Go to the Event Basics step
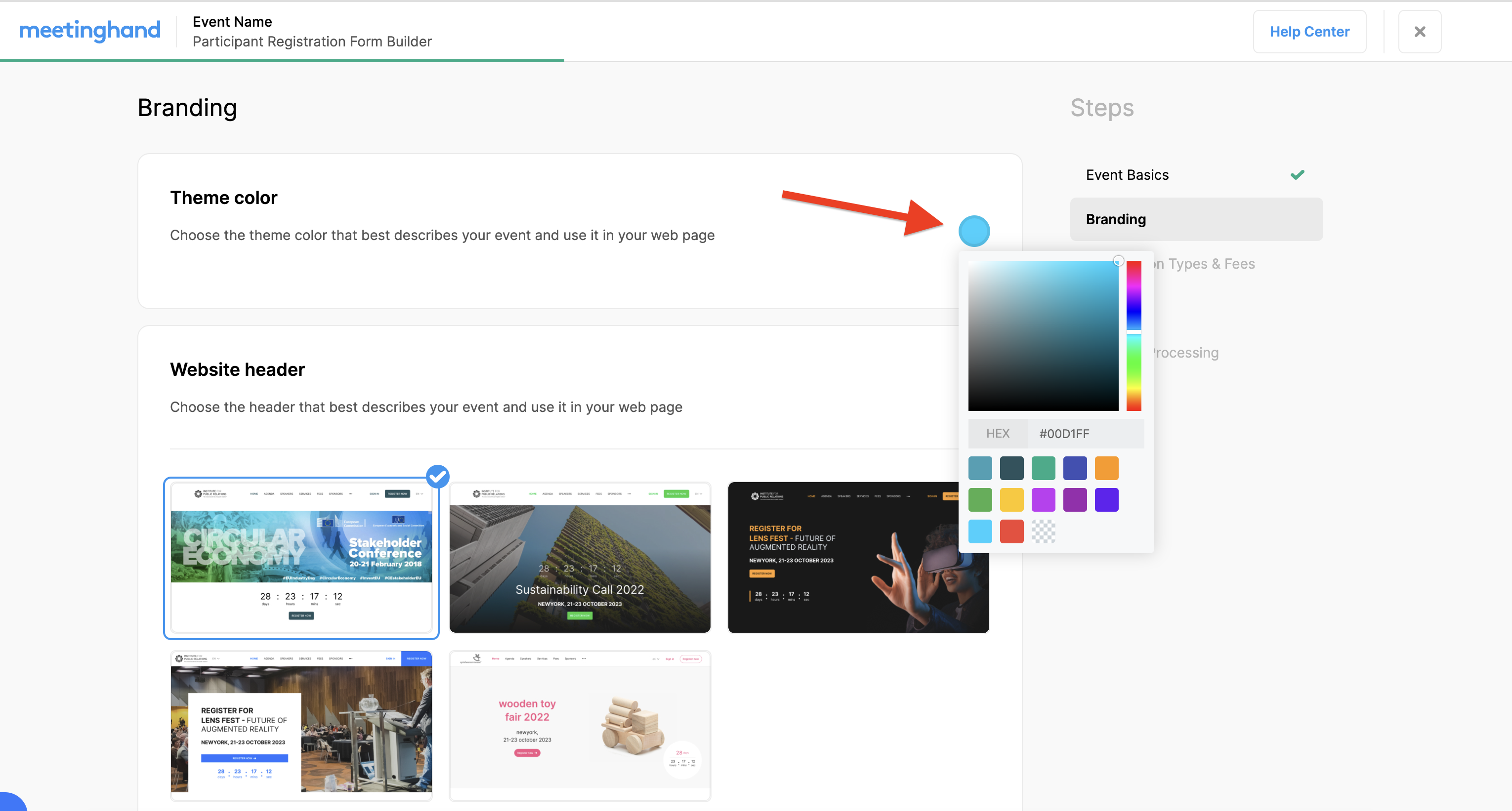 (x=1127, y=175)
